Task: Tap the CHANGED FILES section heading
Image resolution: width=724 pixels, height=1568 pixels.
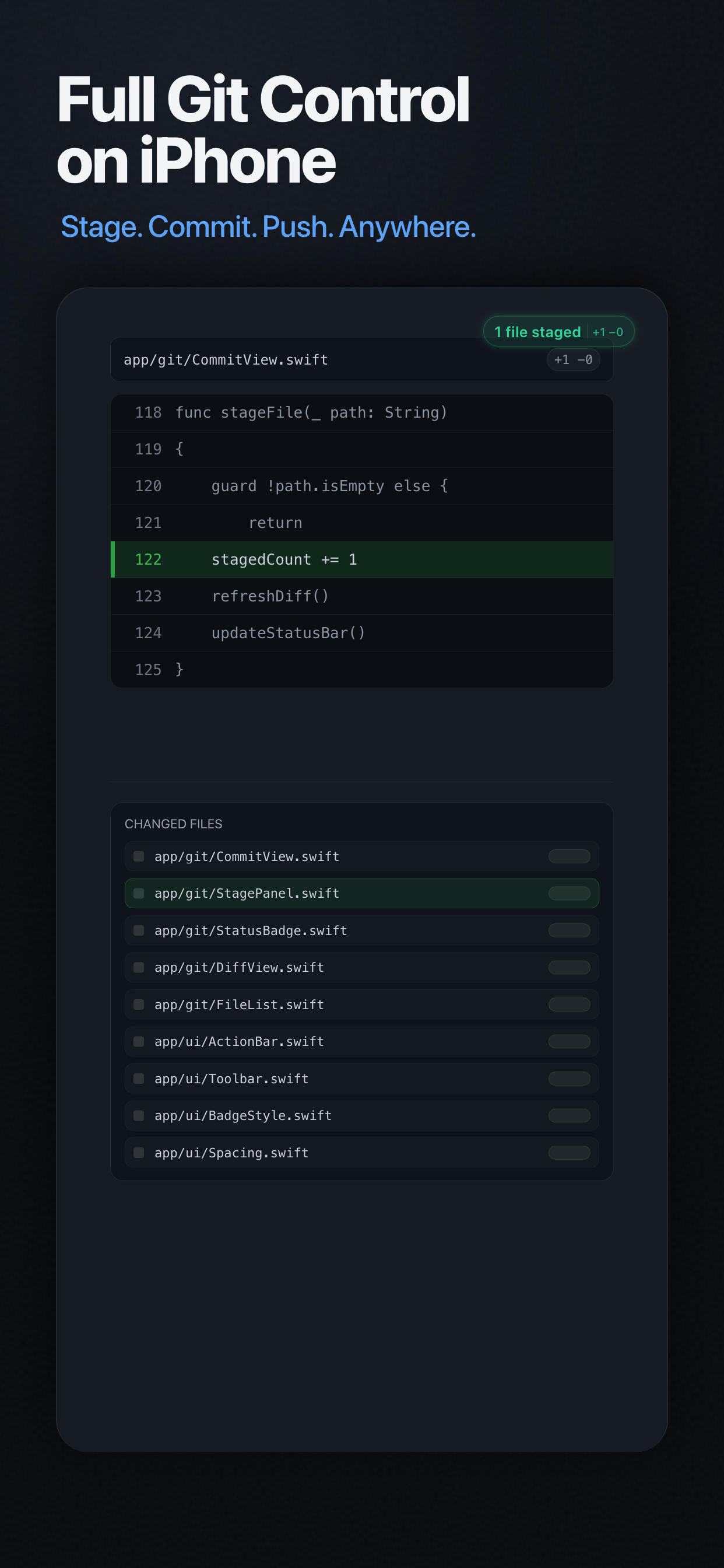Action: click(173, 824)
